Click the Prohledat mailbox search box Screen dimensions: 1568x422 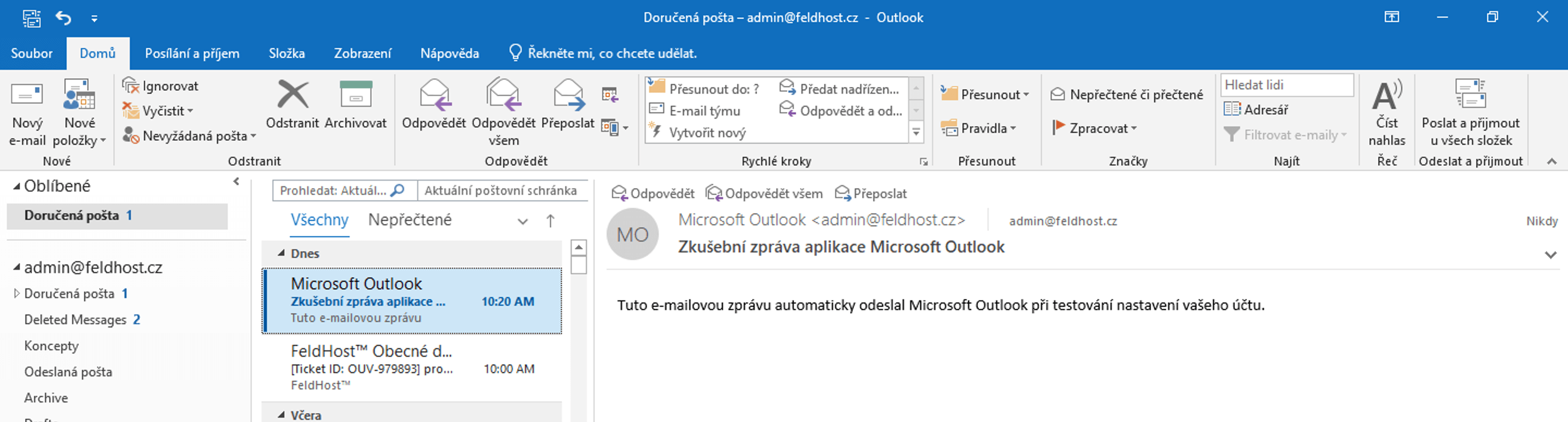(x=345, y=191)
